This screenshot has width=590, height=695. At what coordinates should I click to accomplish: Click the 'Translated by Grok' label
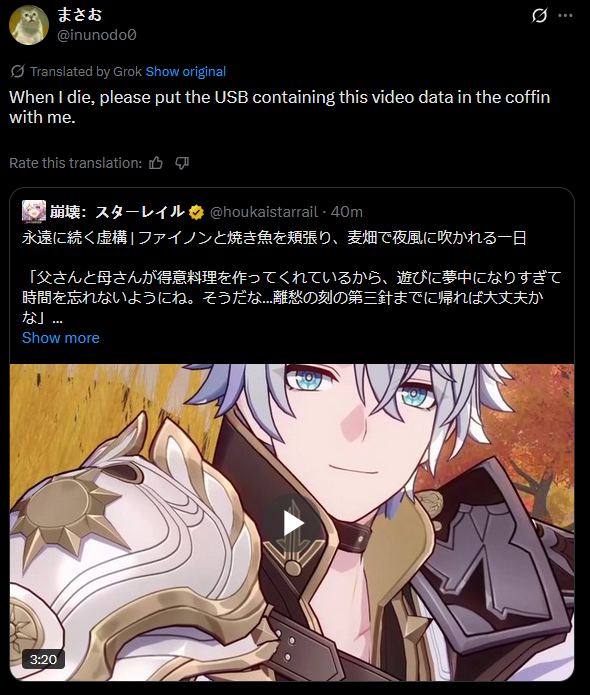coord(86,71)
